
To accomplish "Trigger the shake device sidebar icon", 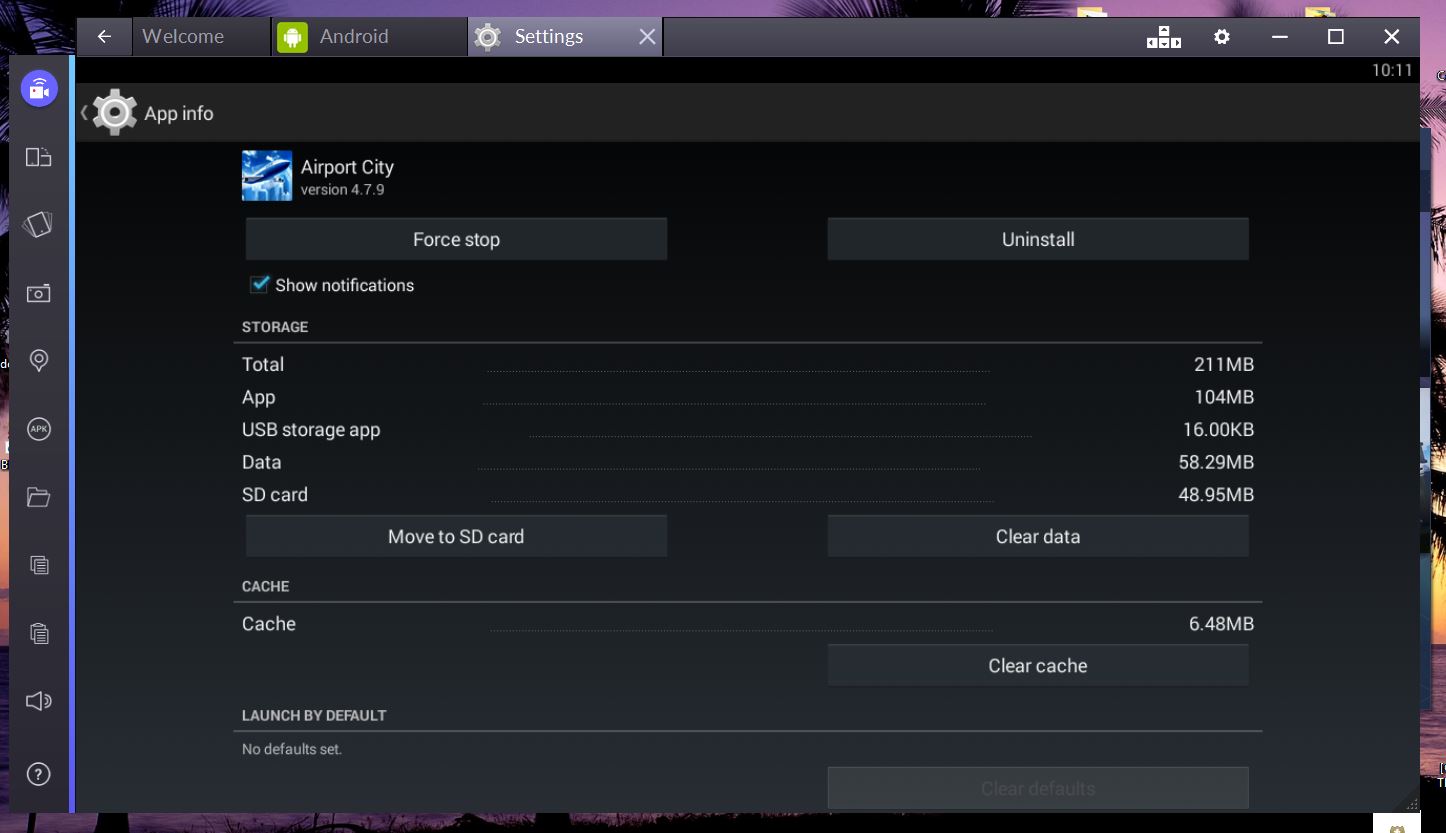I will pos(38,225).
